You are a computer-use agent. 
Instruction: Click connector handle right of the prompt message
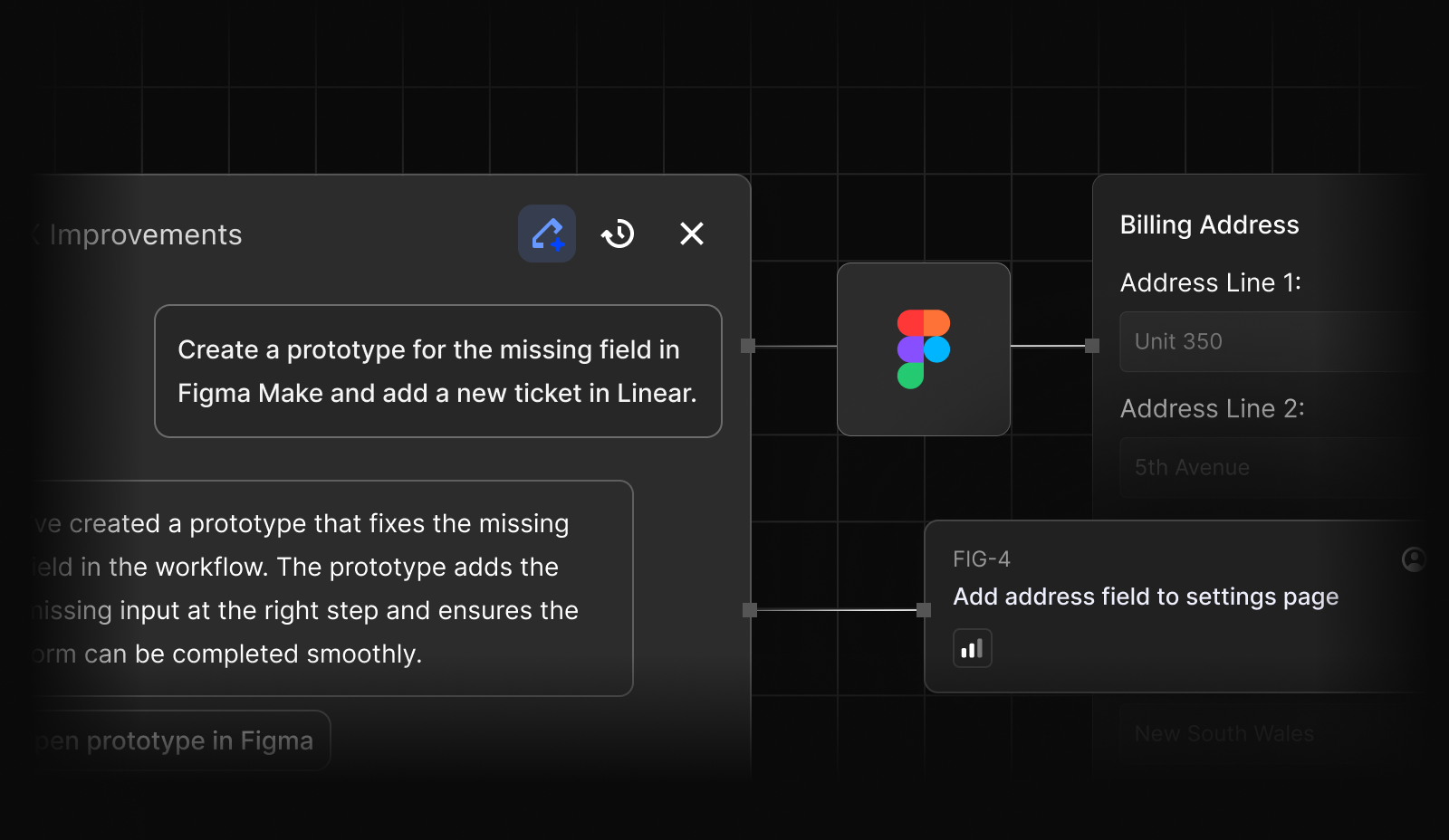[748, 346]
